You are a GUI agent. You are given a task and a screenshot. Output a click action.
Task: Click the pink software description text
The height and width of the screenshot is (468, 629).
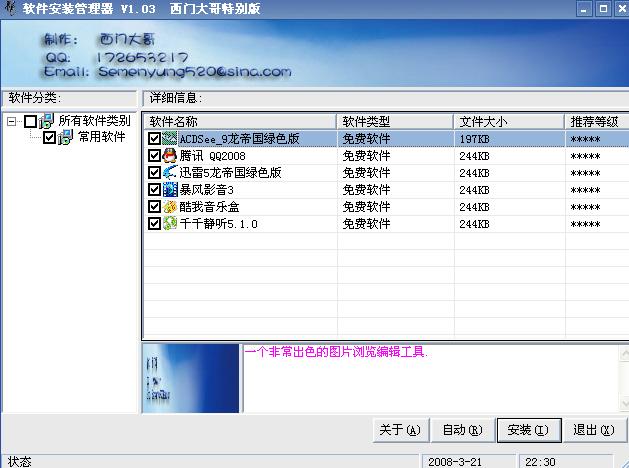336,352
